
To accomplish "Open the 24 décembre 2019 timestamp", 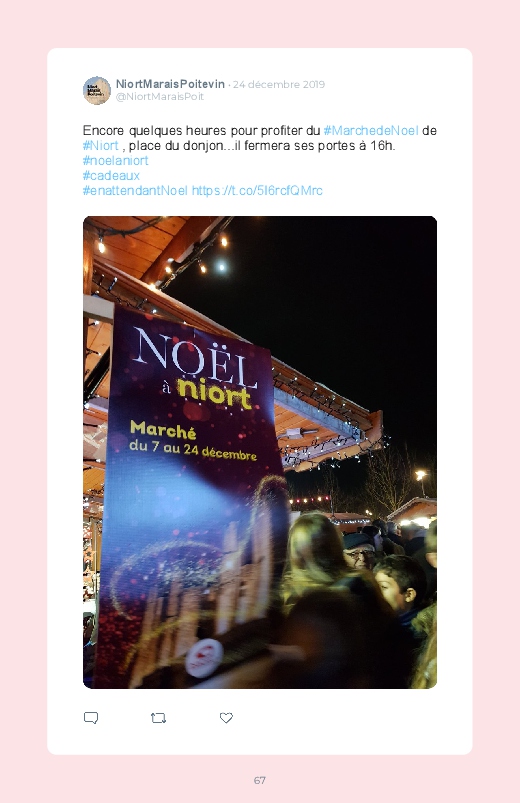I will point(279,84).
